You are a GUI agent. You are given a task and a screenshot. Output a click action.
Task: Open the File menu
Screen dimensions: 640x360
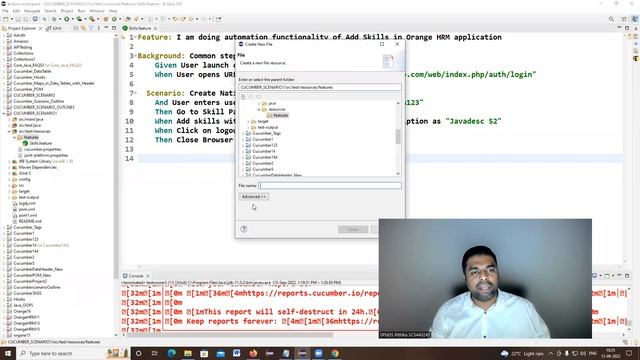click(x=5, y=11)
